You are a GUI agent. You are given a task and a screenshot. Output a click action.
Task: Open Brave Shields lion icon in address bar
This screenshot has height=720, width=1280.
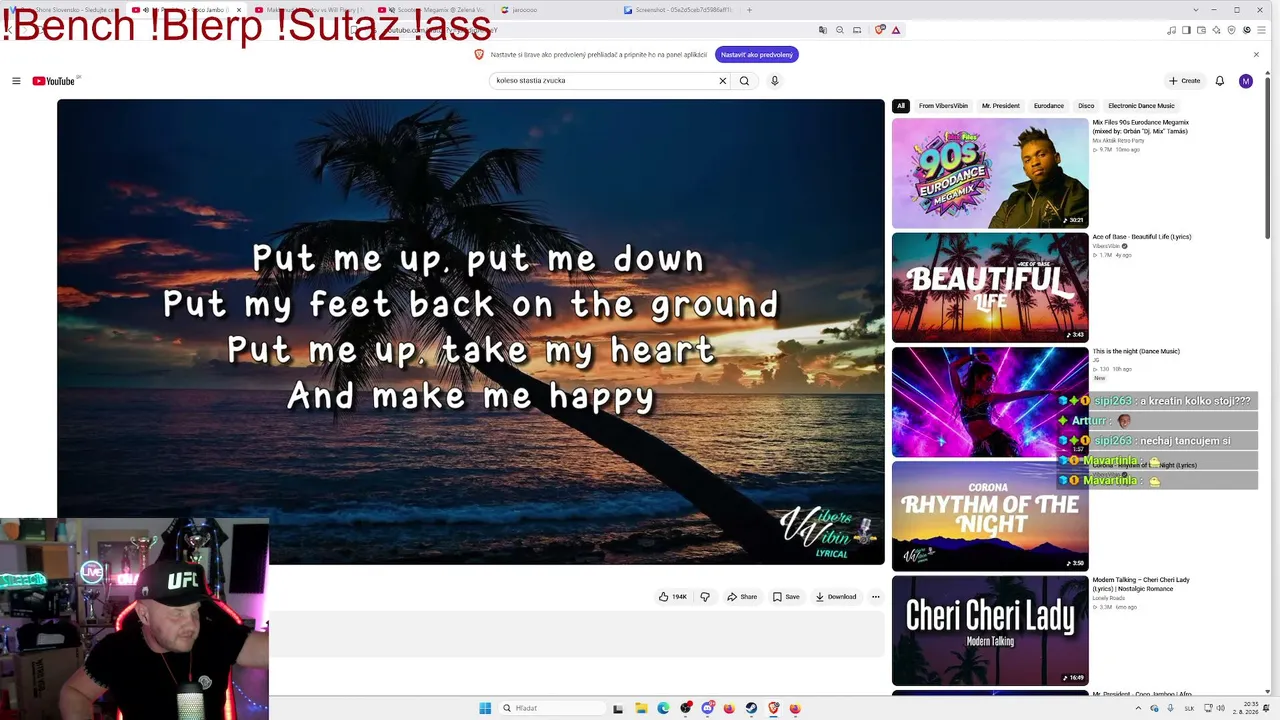point(880,30)
